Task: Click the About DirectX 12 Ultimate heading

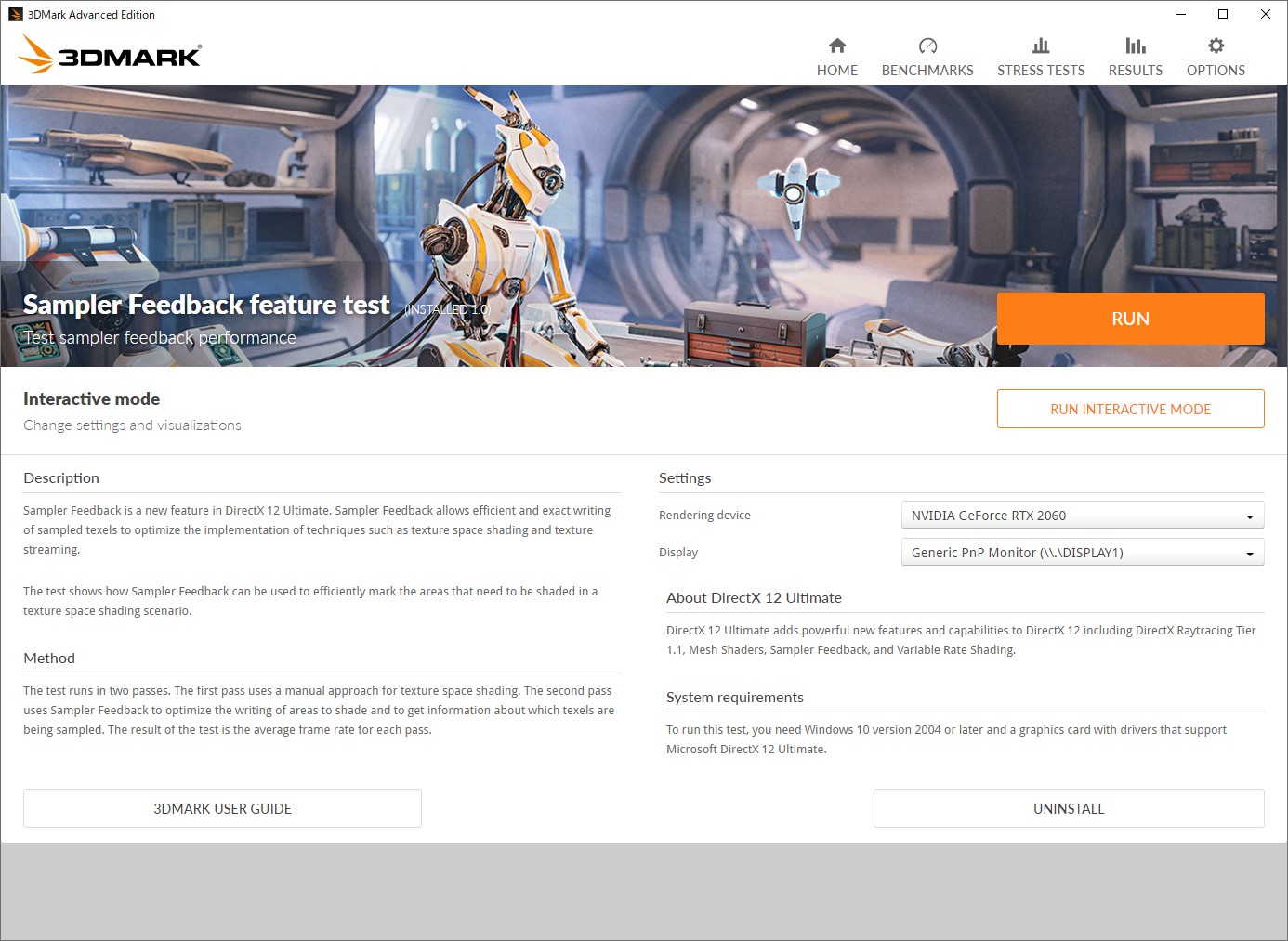Action: 754,598
